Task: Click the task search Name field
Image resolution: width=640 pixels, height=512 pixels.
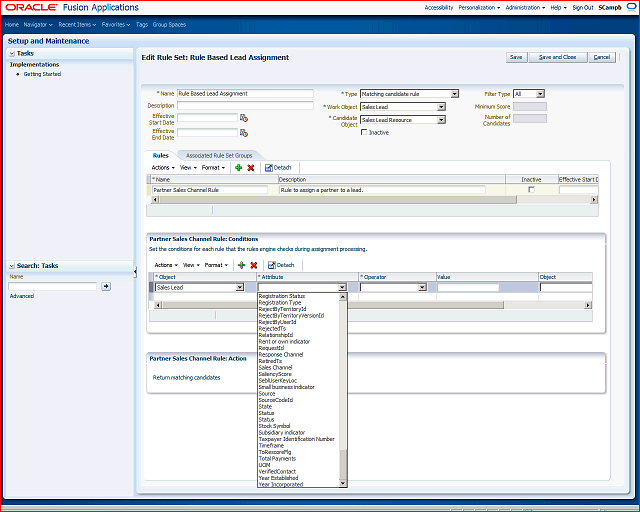Action: (53, 287)
